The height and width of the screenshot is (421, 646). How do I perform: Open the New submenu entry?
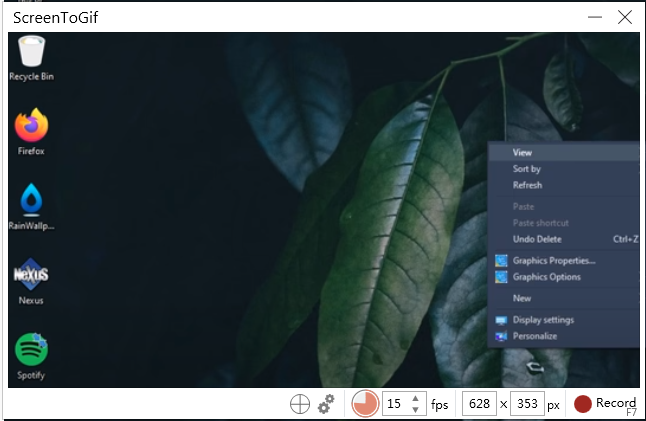(x=564, y=299)
